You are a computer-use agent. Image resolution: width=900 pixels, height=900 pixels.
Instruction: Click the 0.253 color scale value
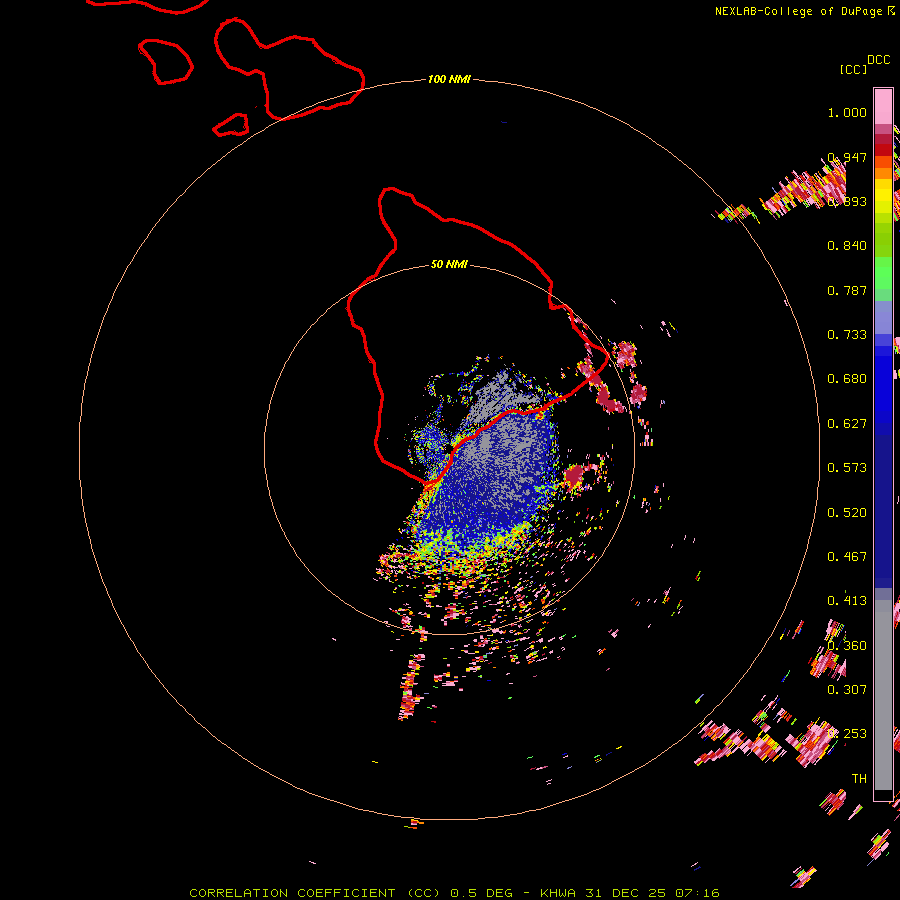pos(847,734)
